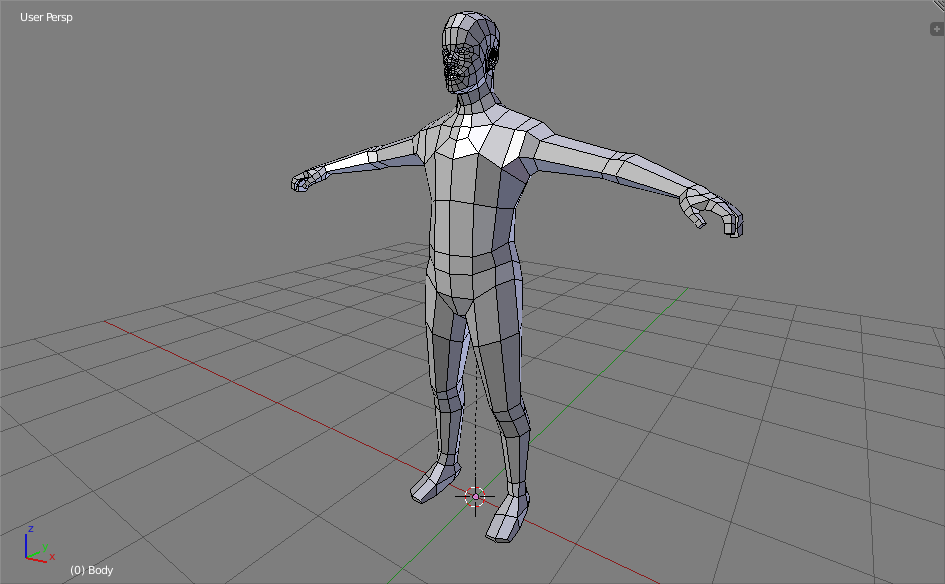Click the mesh hand with open fingers

(711, 211)
